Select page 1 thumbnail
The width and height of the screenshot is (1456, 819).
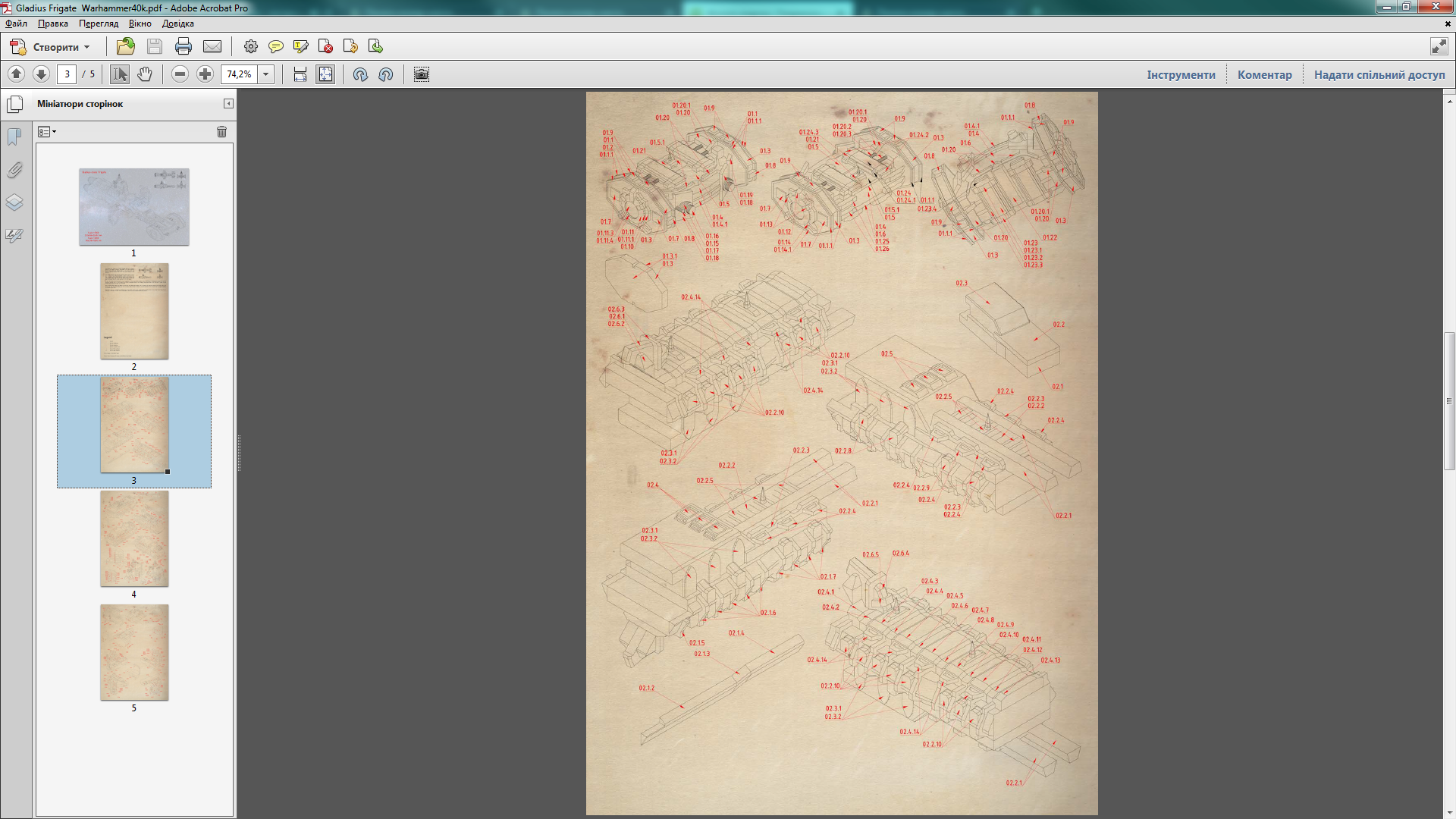[x=134, y=207]
